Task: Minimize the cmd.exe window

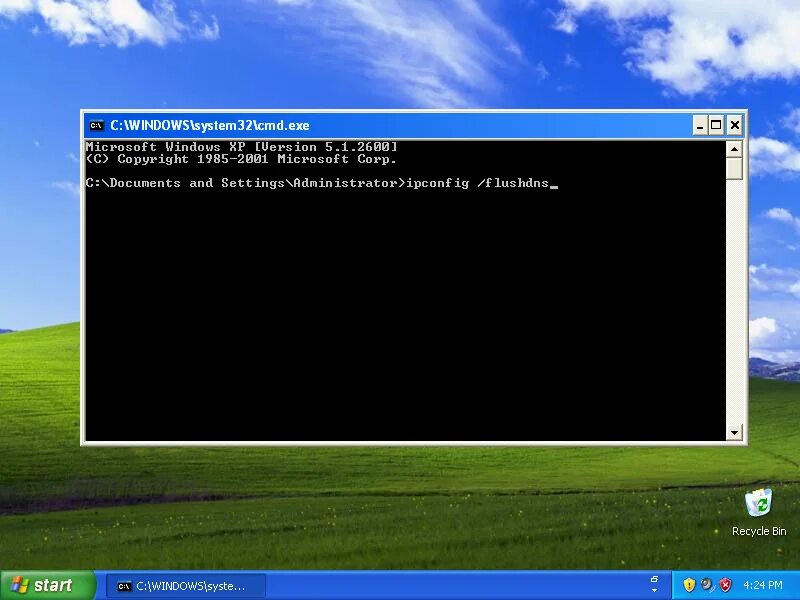Action: pyautogui.click(x=700, y=125)
